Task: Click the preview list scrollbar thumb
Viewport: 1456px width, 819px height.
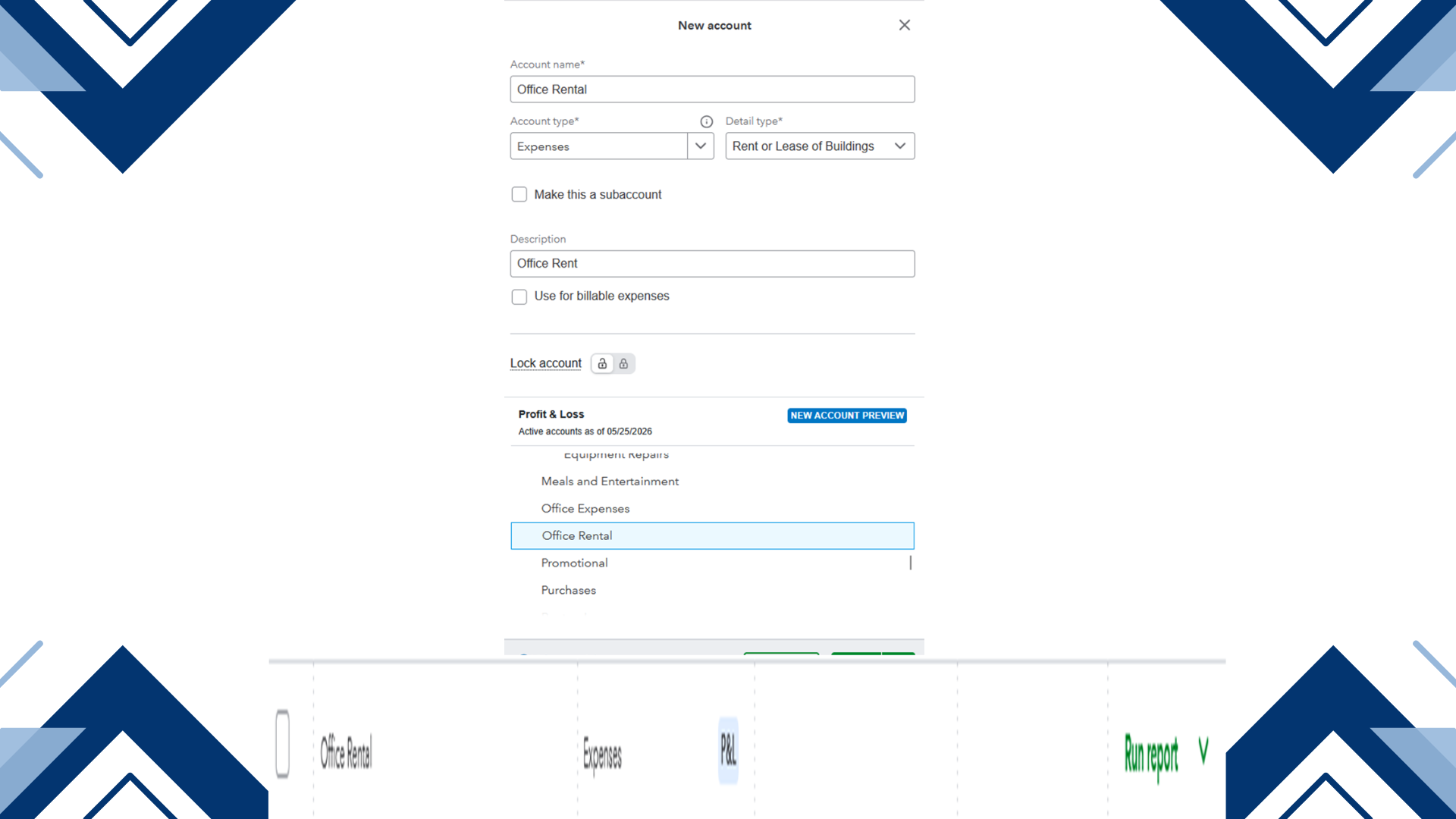Action: [910, 563]
